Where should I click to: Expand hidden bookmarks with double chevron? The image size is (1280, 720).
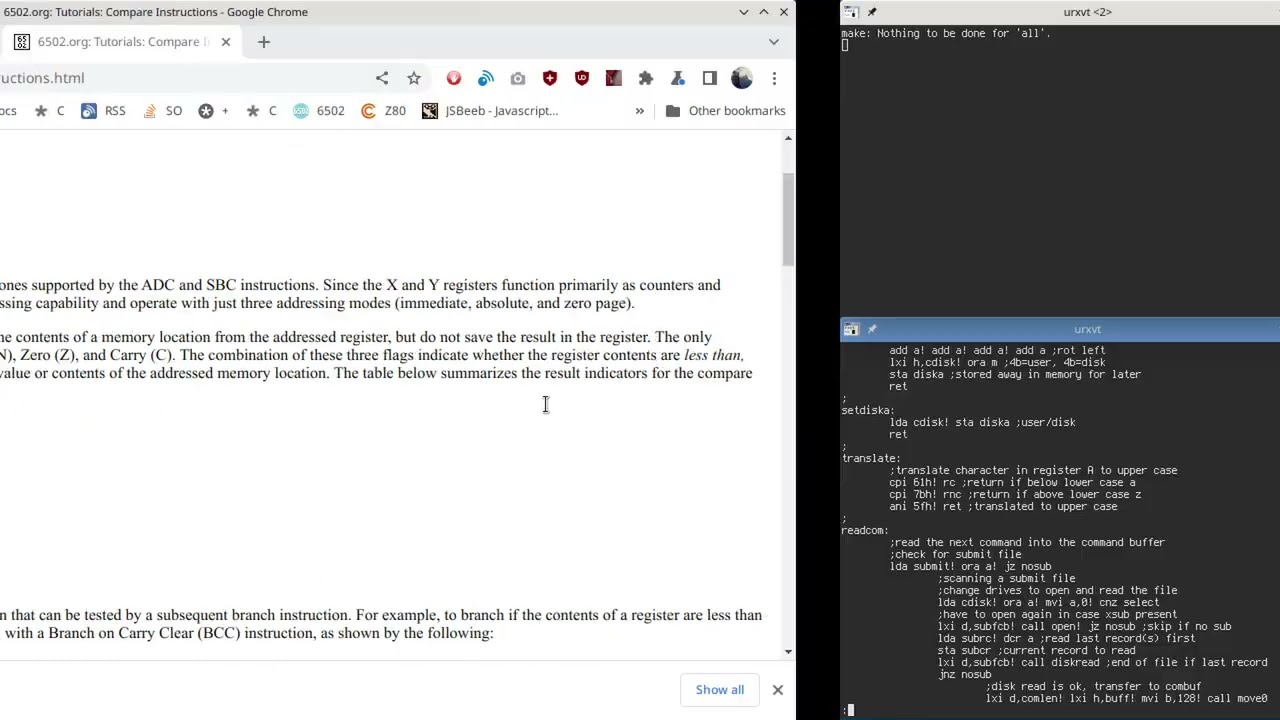pos(640,111)
